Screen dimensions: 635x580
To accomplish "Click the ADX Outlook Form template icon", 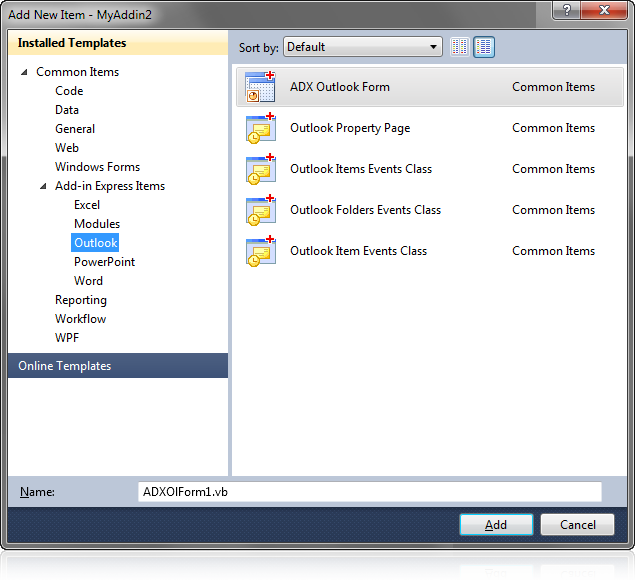I will pos(260,87).
